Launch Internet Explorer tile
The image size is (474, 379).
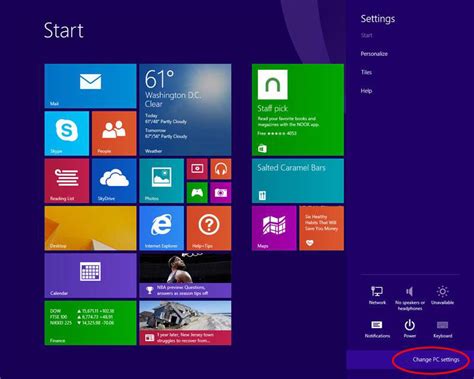coord(161,228)
